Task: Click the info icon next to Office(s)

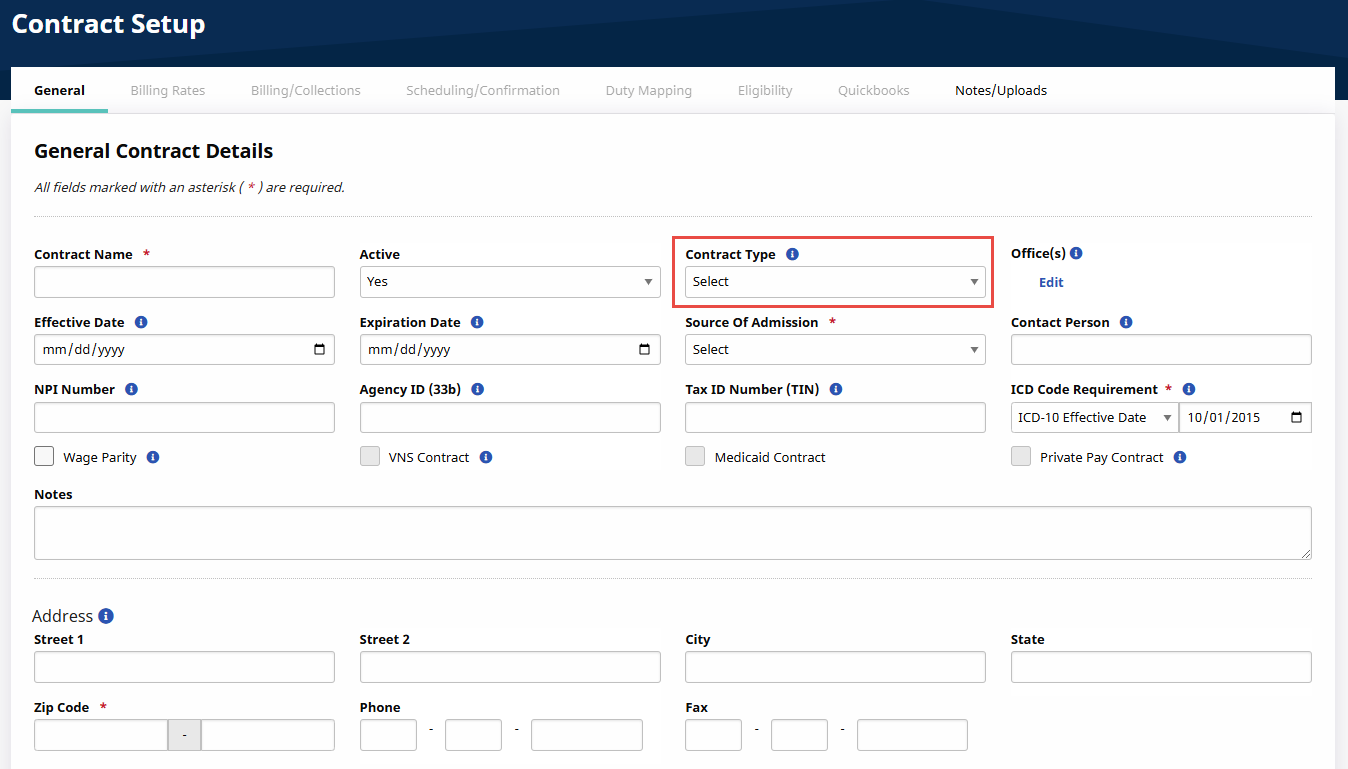Action: 1076,254
